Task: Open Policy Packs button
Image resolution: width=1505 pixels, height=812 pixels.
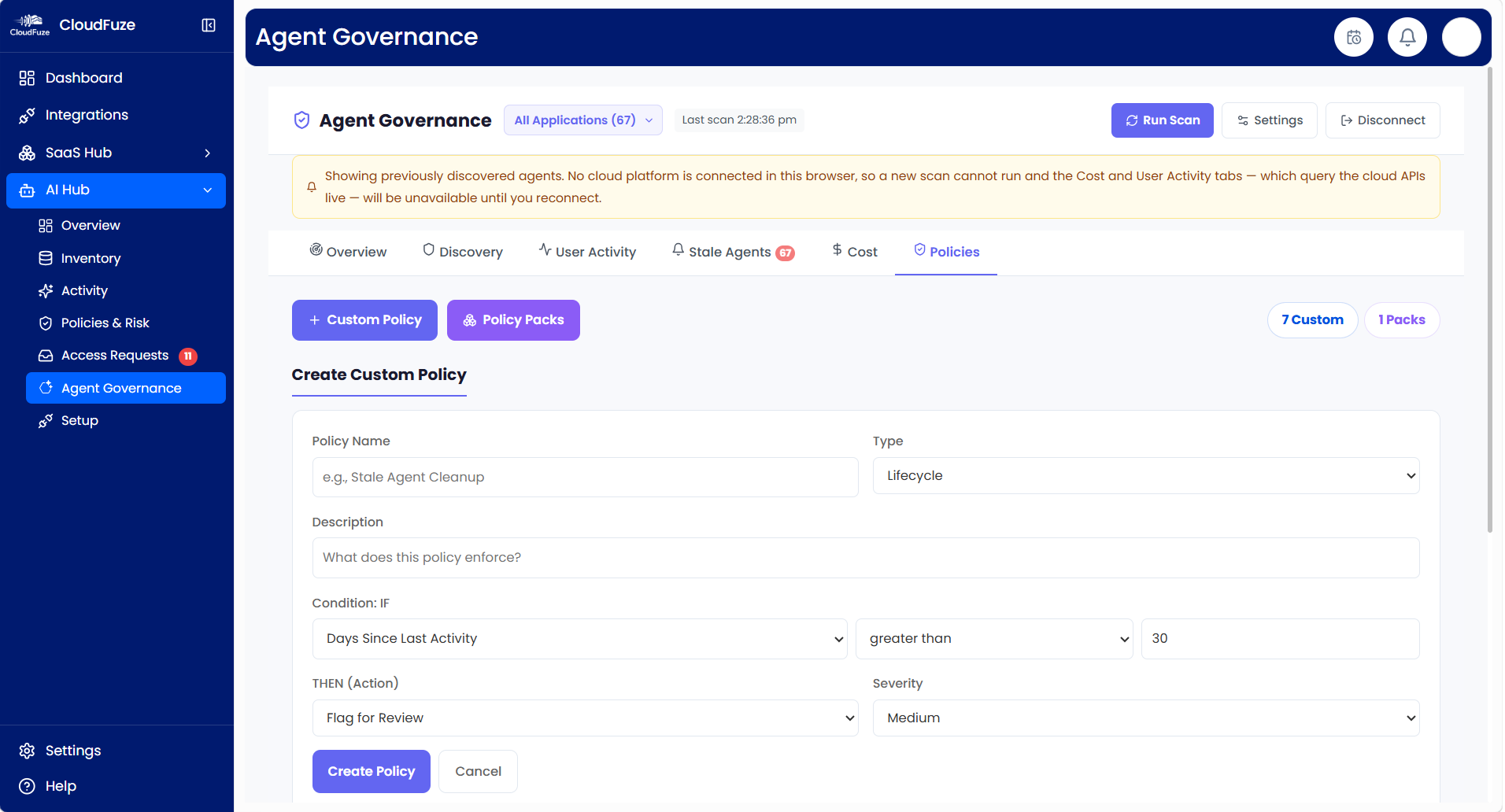Action: (513, 320)
